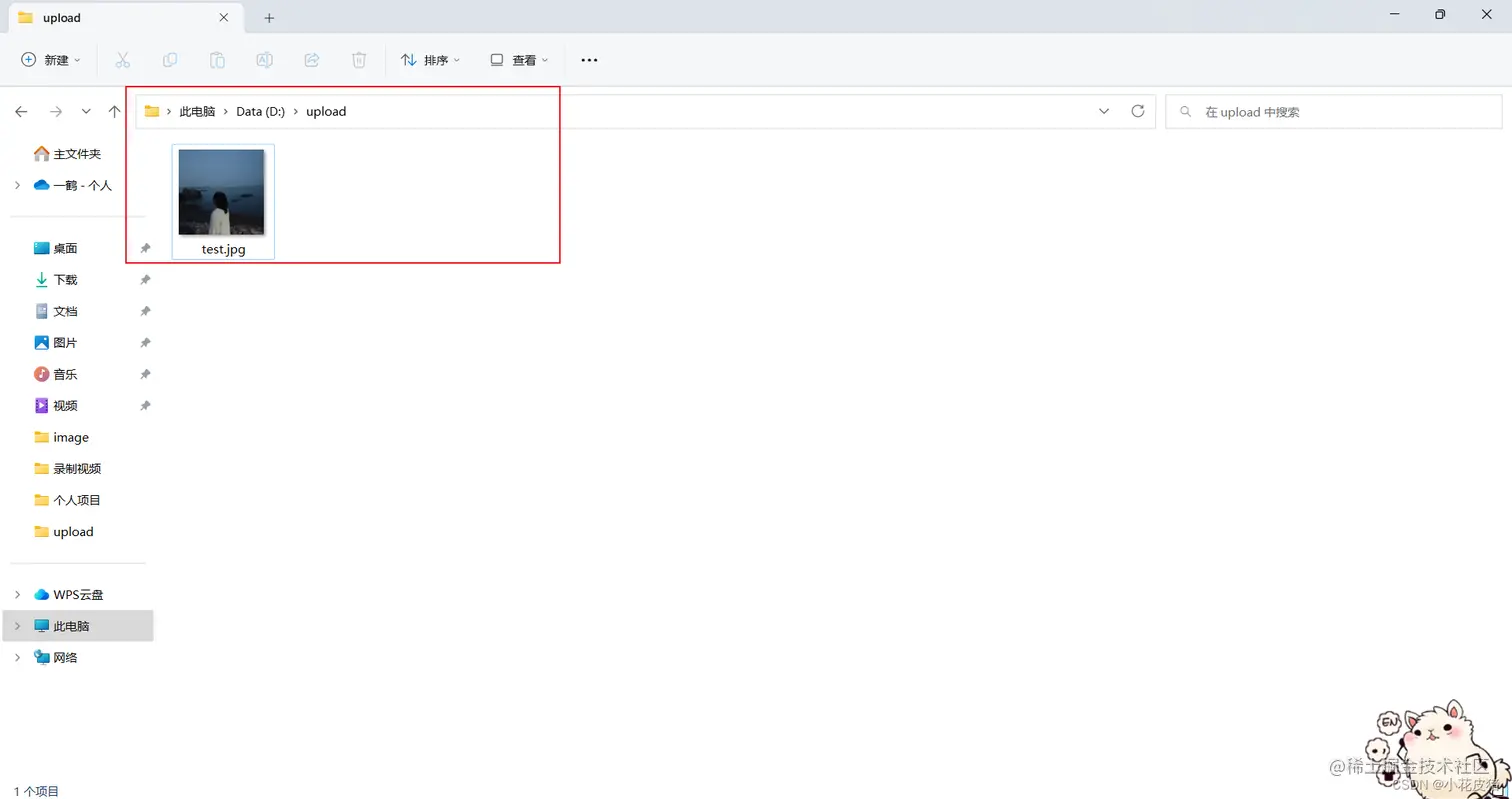Click the pin icon beside 视频

pyautogui.click(x=145, y=405)
